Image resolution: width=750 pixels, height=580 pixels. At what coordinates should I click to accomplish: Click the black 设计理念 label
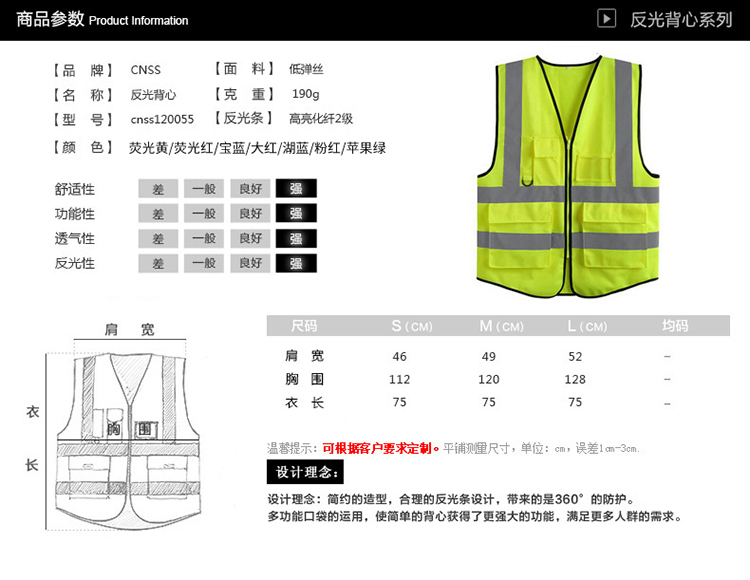(x=305, y=472)
